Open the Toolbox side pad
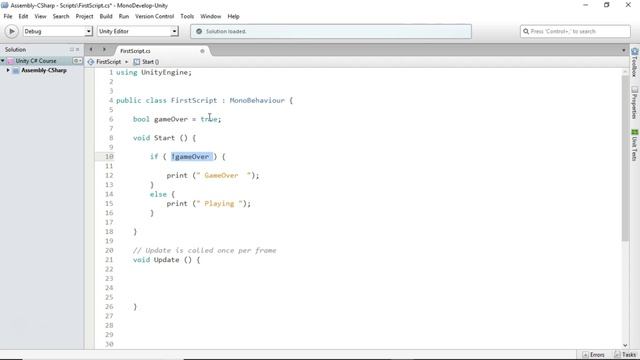This screenshot has width=640, height=360. [x=635, y=62]
